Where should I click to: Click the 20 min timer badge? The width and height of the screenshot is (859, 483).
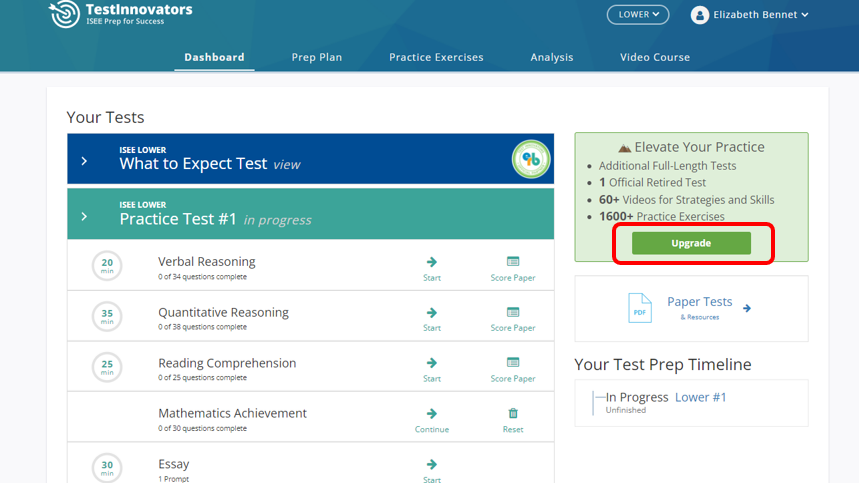coord(107,266)
